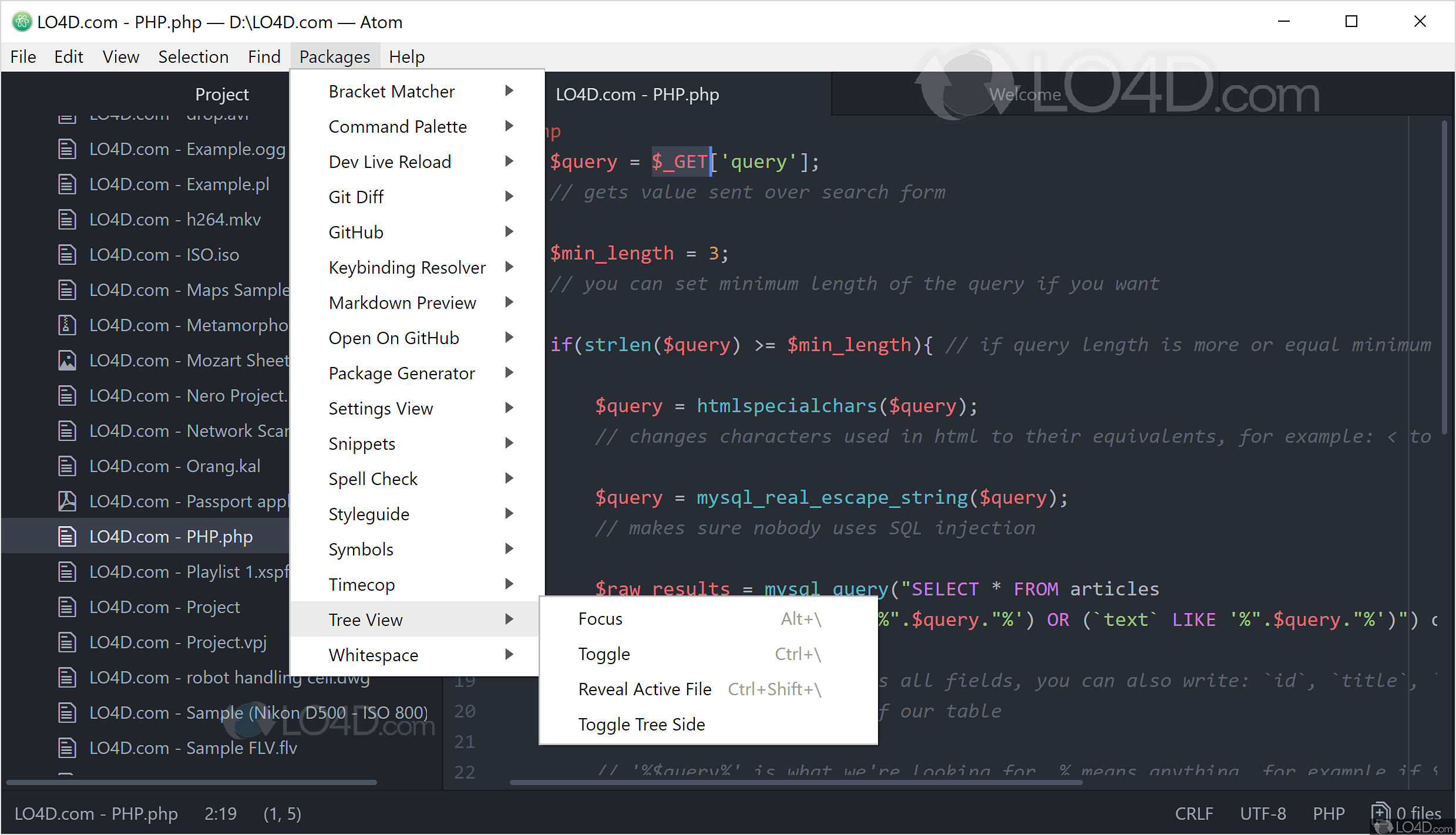Click the image icon beside Mozart Sheet

[67, 361]
